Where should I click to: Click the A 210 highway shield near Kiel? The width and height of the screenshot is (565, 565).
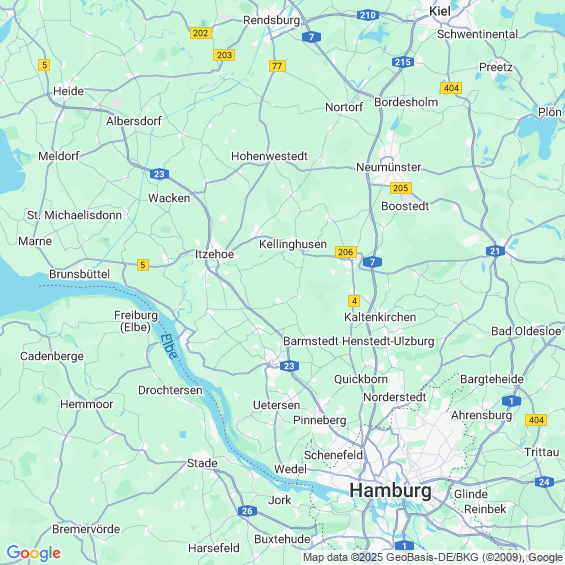pos(368,15)
